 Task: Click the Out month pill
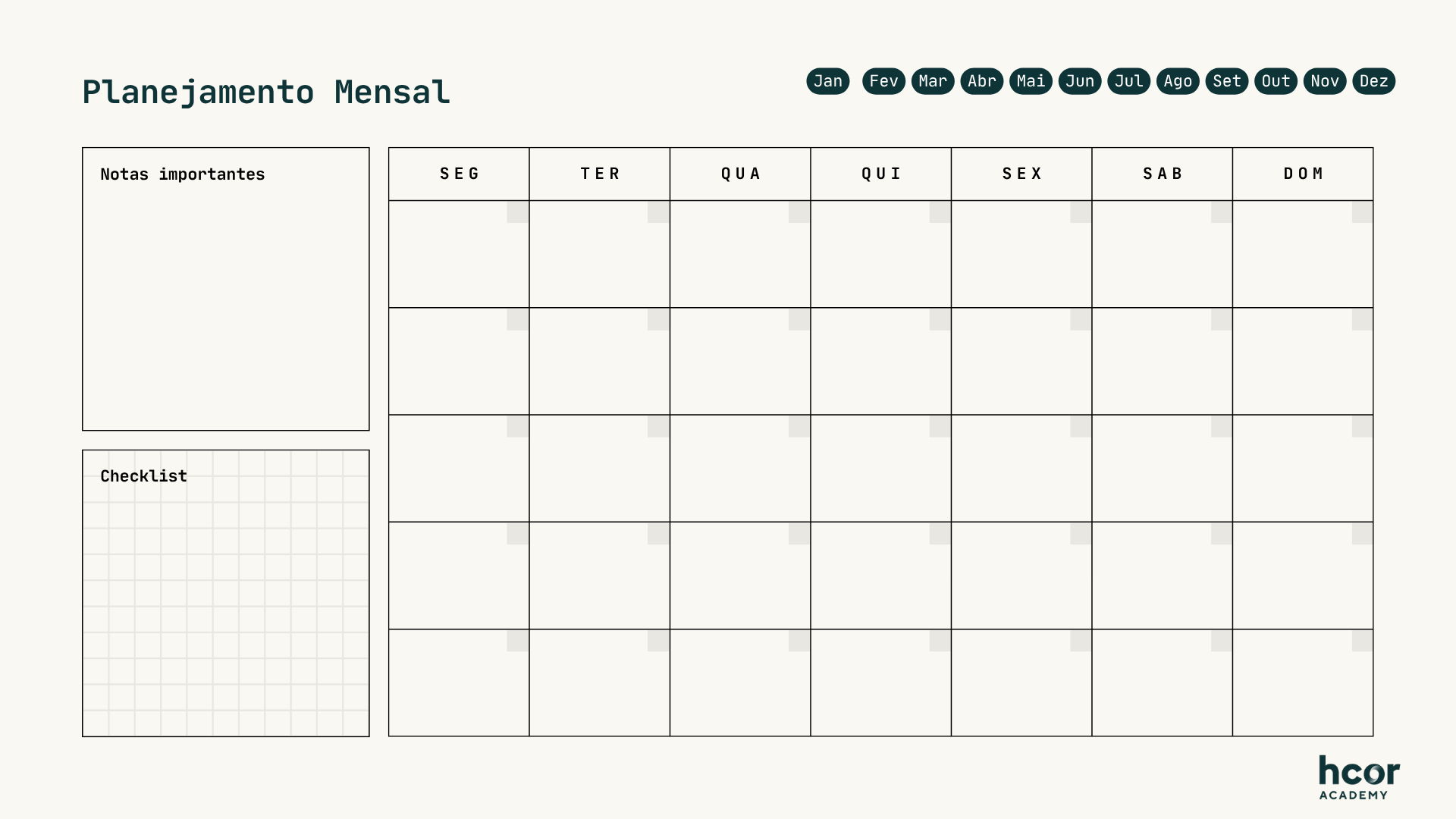1276,81
